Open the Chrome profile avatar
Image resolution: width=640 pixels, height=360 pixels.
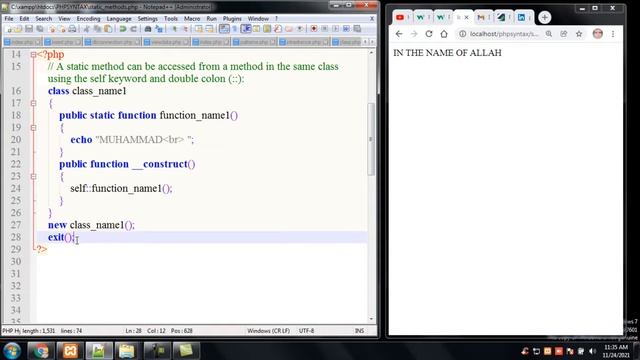tap(598, 34)
